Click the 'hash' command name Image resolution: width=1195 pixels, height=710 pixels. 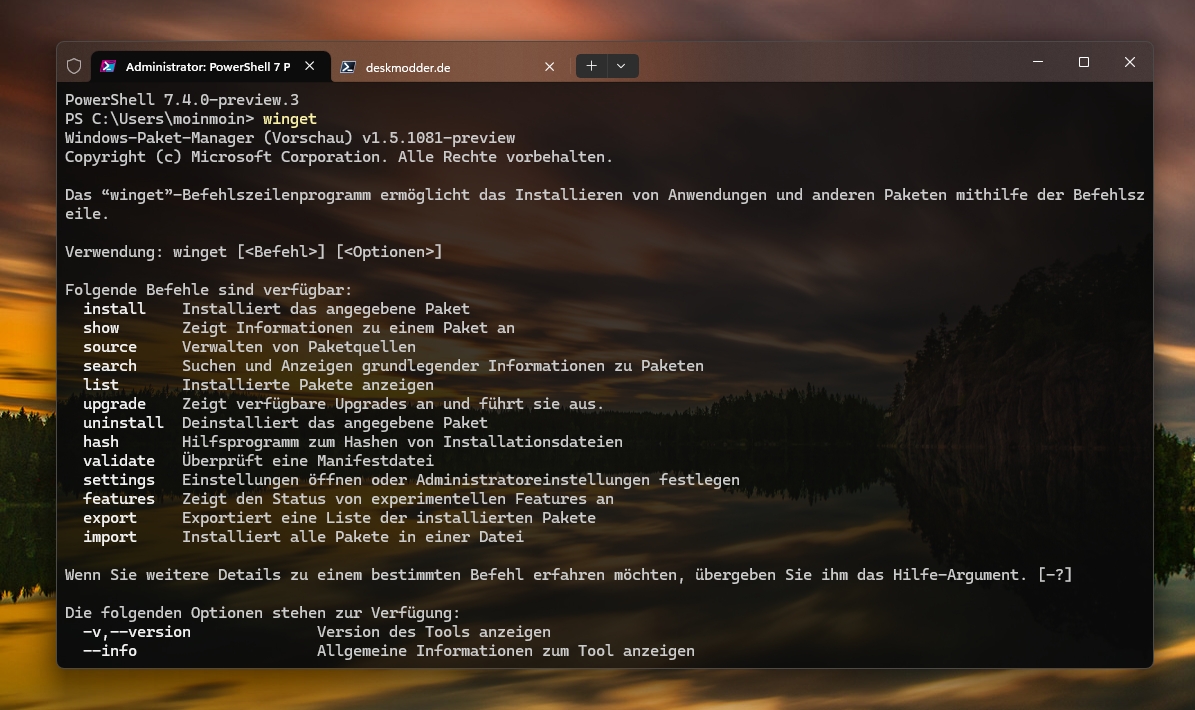(x=101, y=442)
